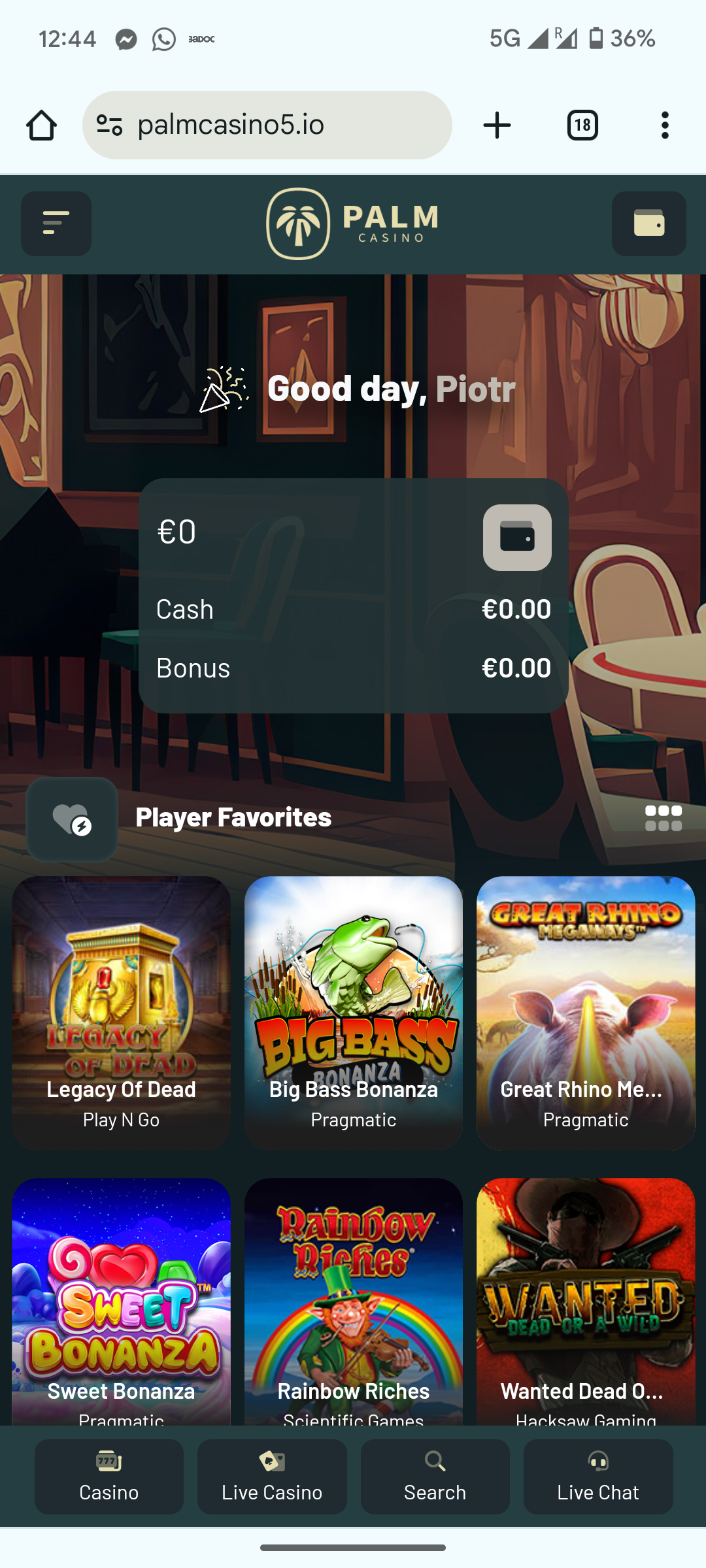The width and height of the screenshot is (706, 1568).
Task: Tap the wallet button in balance card
Action: (x=517, y=537)
